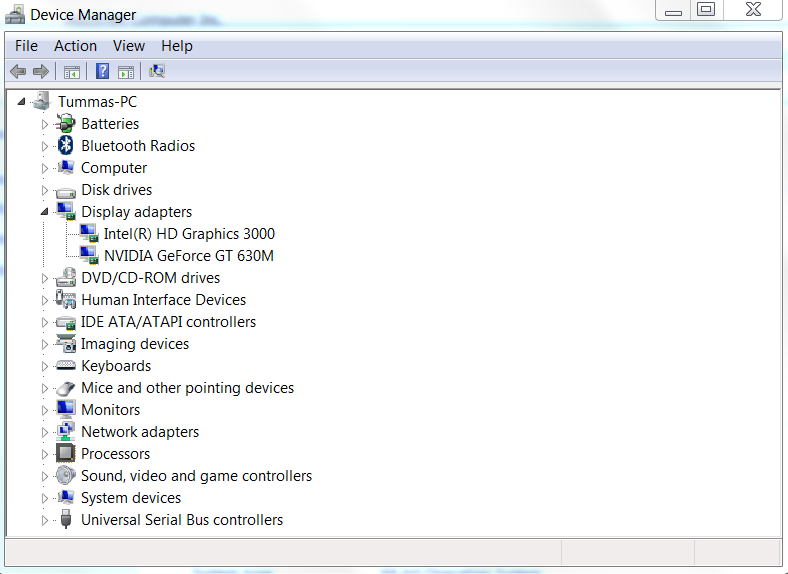Click the Mice and pointing devices icon
Viewport: 788px width, 574px height.
point(65,388)
